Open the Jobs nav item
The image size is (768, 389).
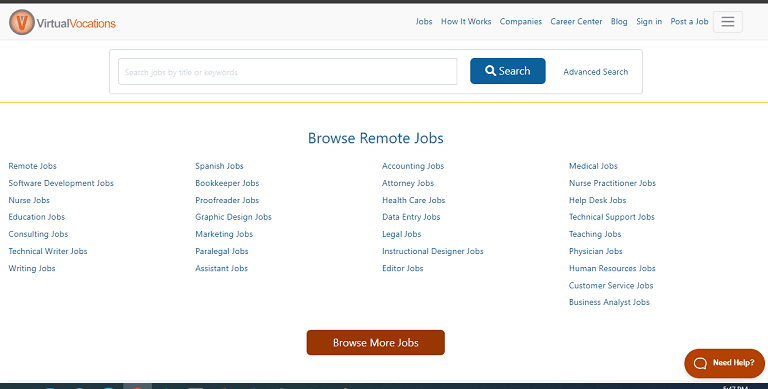tap(424, 22)
